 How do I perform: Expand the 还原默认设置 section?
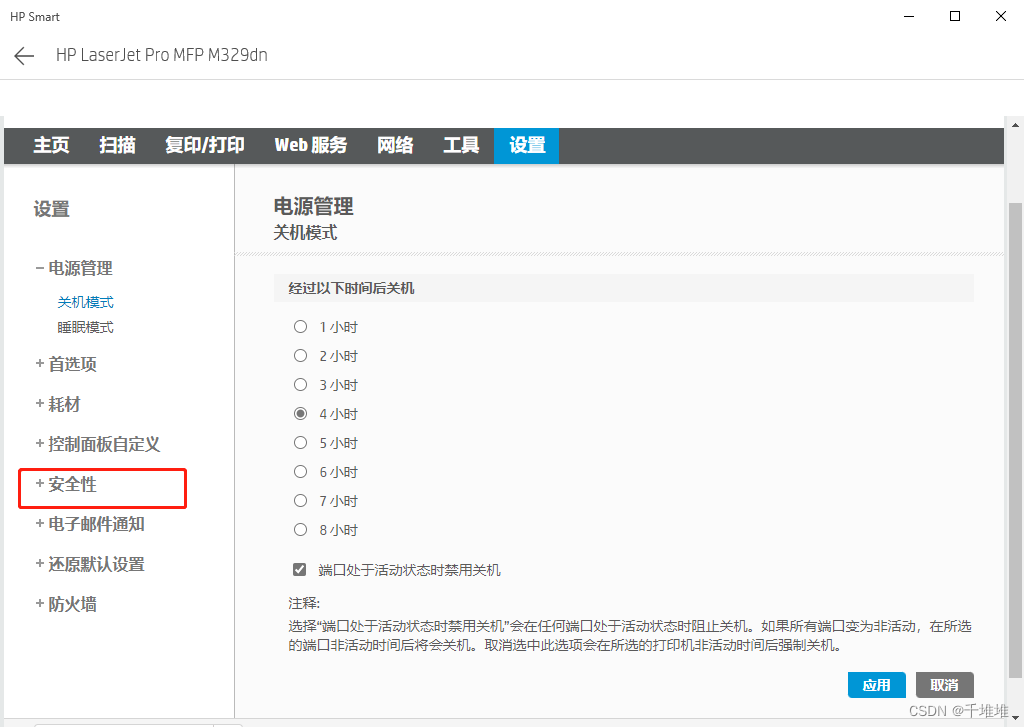[x=90, y=564]
